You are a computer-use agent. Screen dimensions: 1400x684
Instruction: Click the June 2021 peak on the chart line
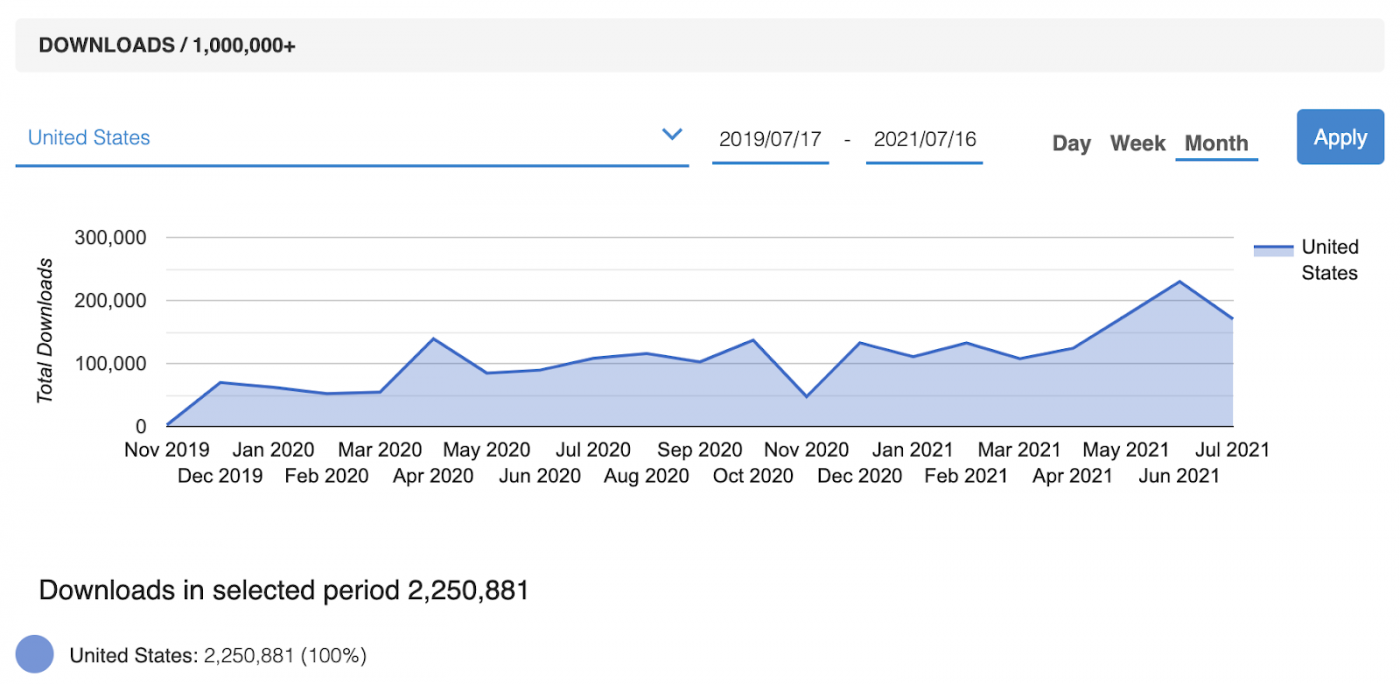coord(1180,281)
